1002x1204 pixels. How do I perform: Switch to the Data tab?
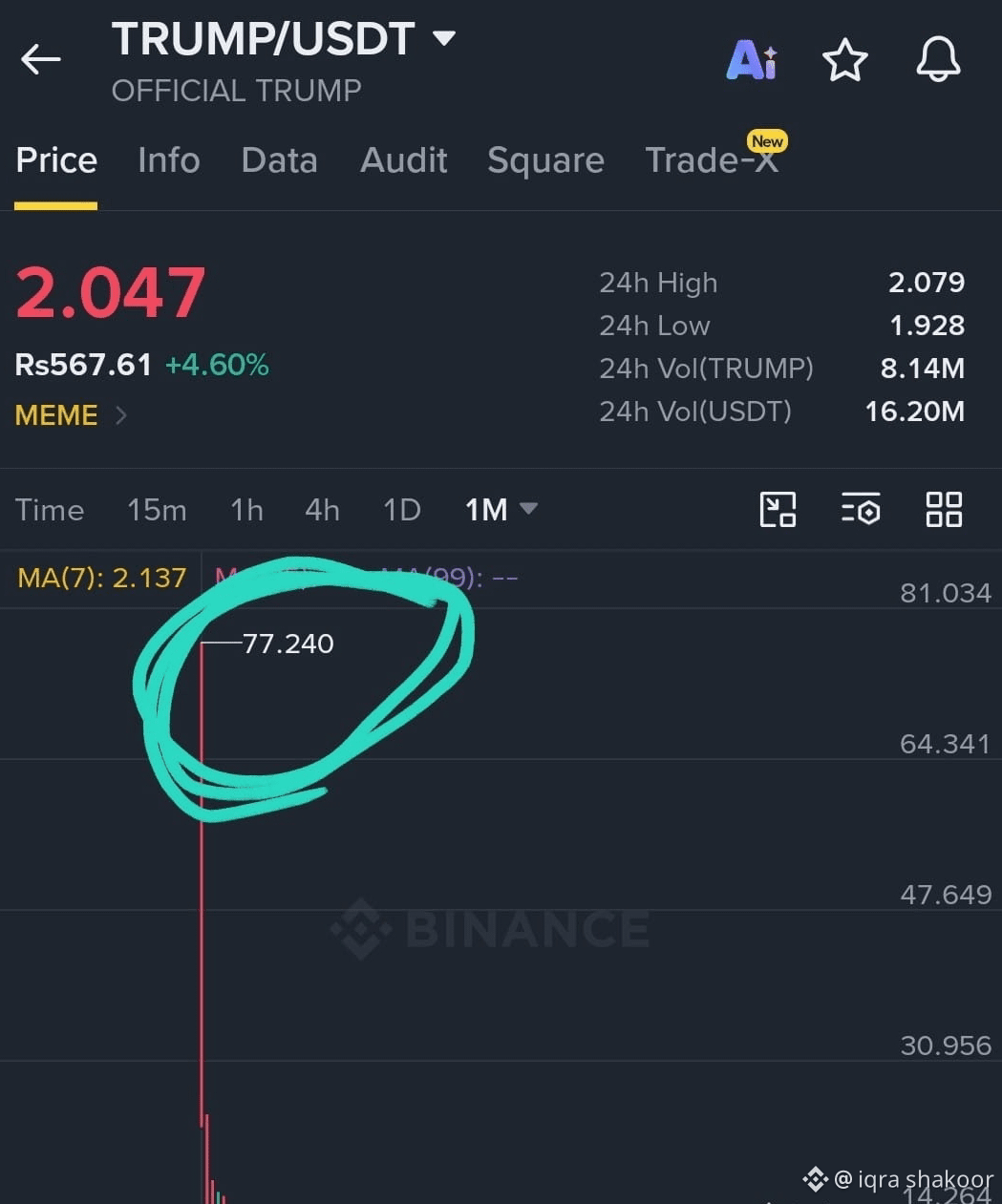coord(279,160)
